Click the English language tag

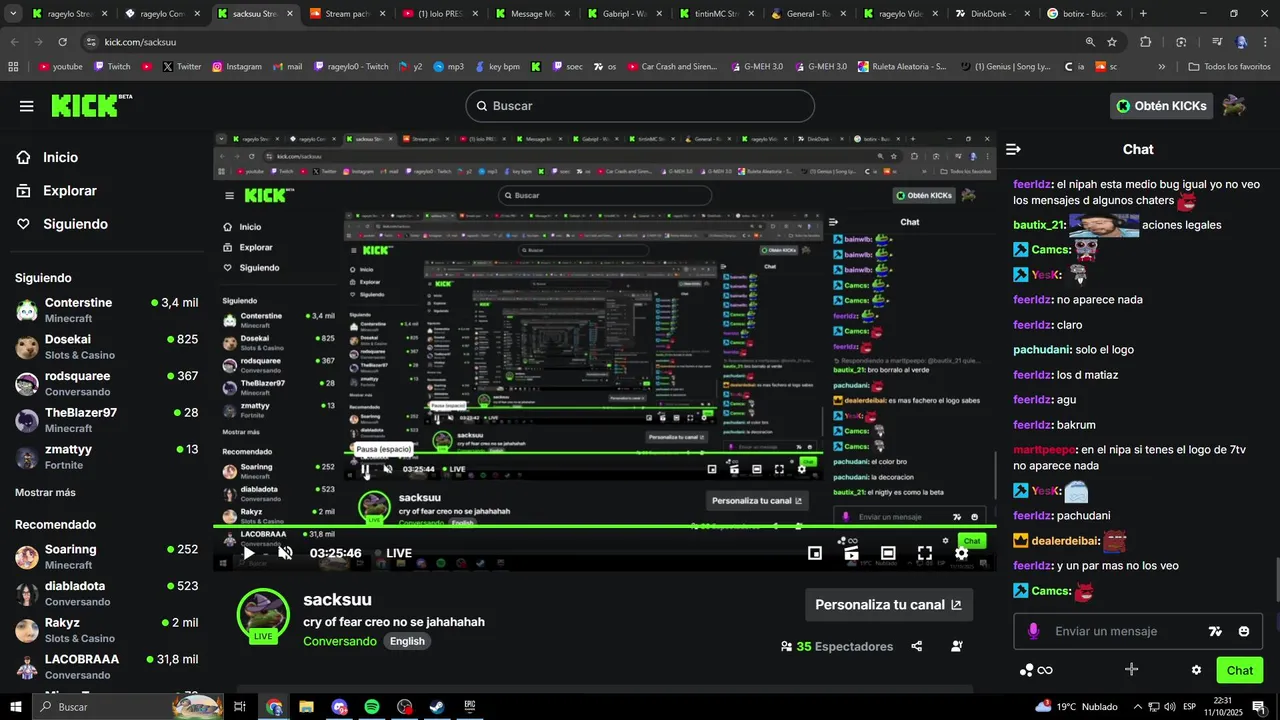coord(407,641)
